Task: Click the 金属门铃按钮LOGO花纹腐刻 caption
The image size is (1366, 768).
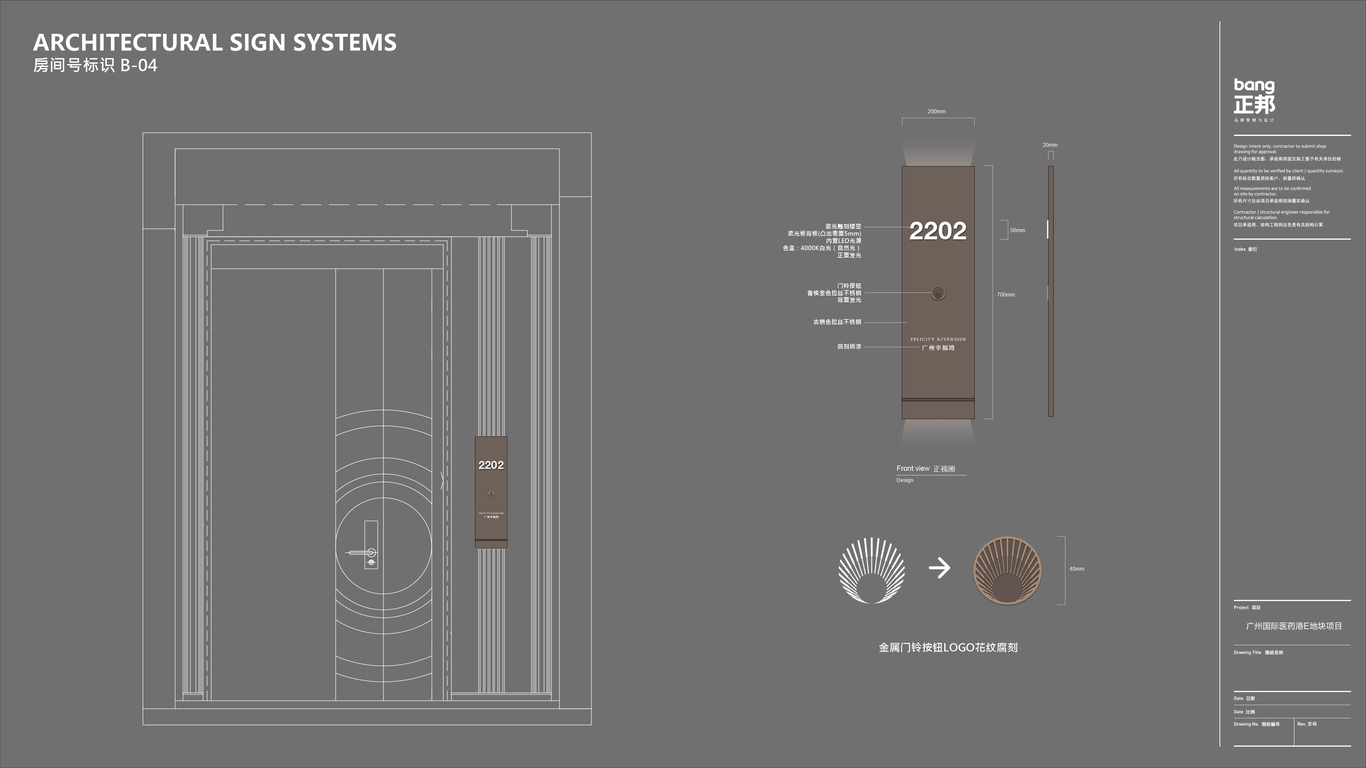Action: (948, 648)
